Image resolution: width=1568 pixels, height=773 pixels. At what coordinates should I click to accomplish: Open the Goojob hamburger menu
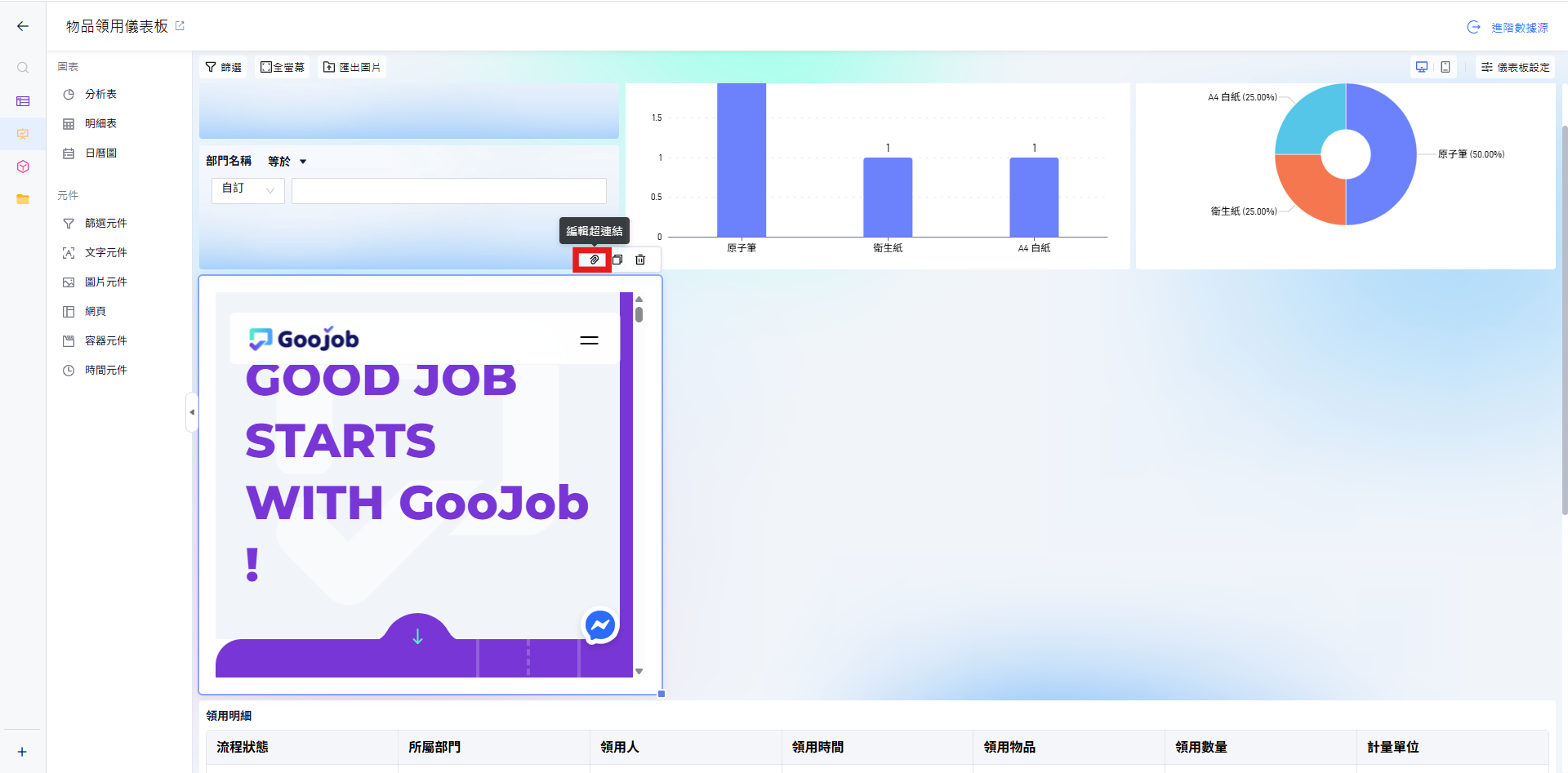[589, 340]
